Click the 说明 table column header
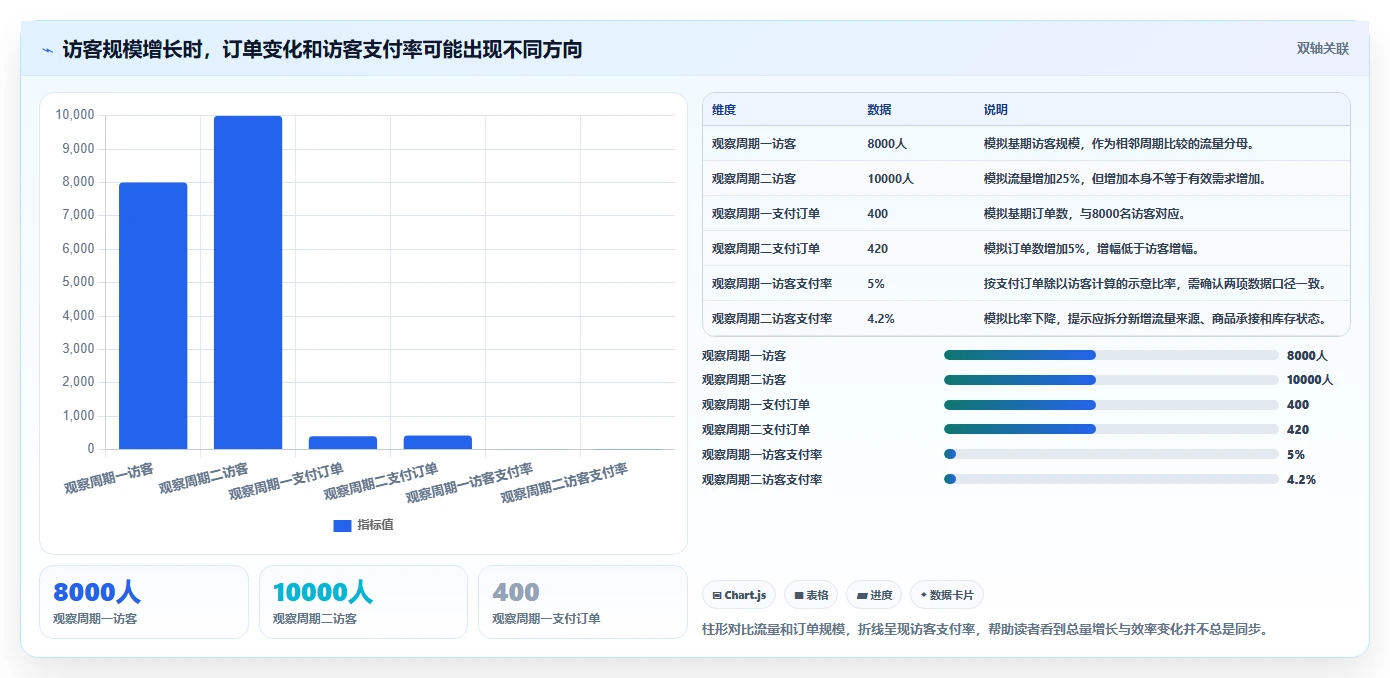Screen dimensions: 1390x678 click(996, 110)
